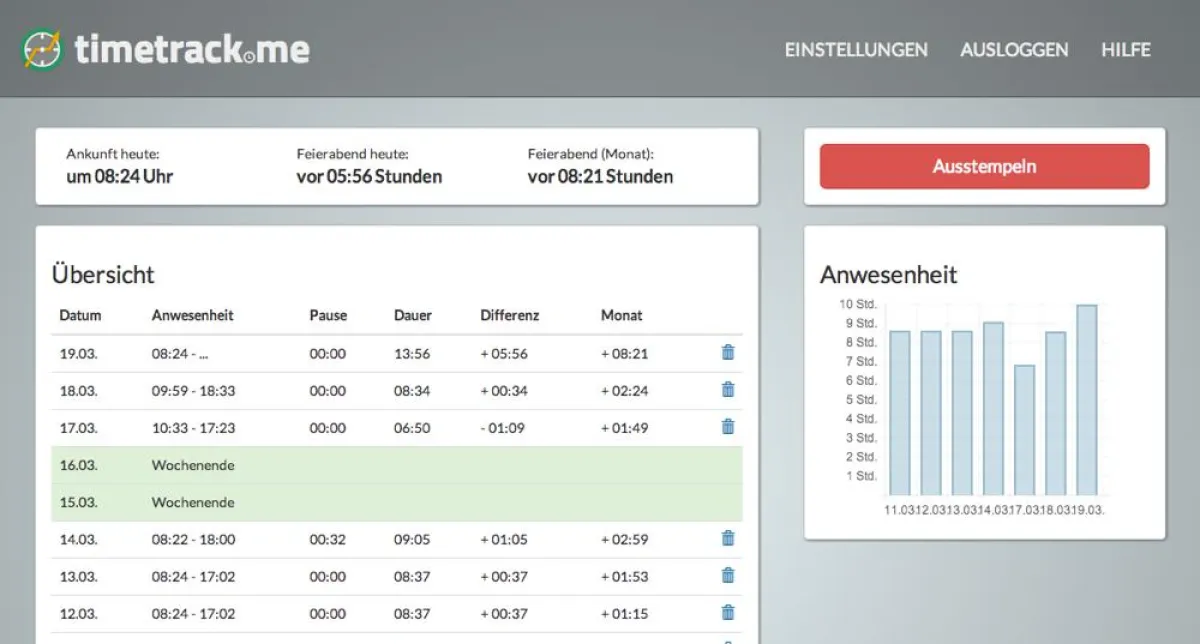Delete the 12.03 entry
Screen dimensions: 1200x644
point(727,613)
